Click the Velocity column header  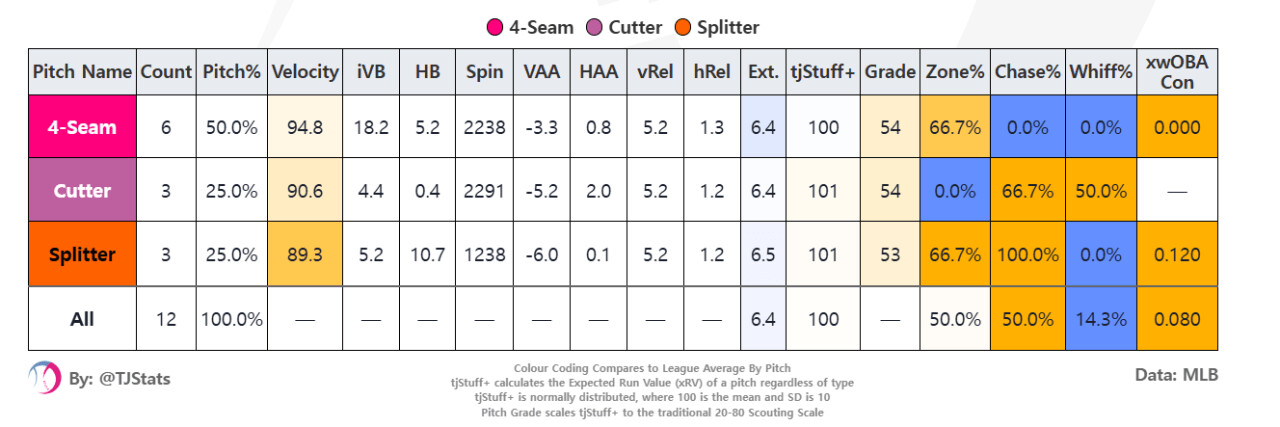pos(304,72)
